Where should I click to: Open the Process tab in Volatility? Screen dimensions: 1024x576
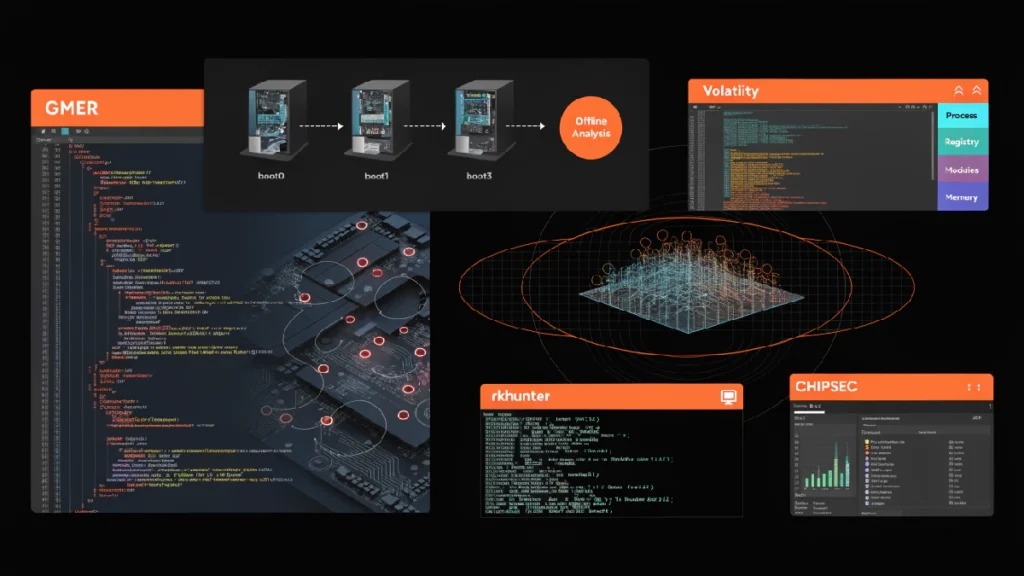click(x=962, y=116)
